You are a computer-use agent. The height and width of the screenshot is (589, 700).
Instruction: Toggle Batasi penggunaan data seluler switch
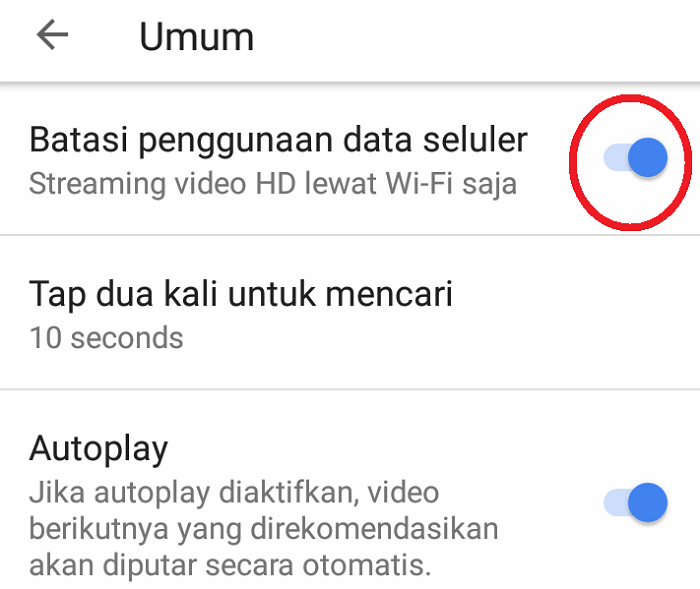pos(636,157)
